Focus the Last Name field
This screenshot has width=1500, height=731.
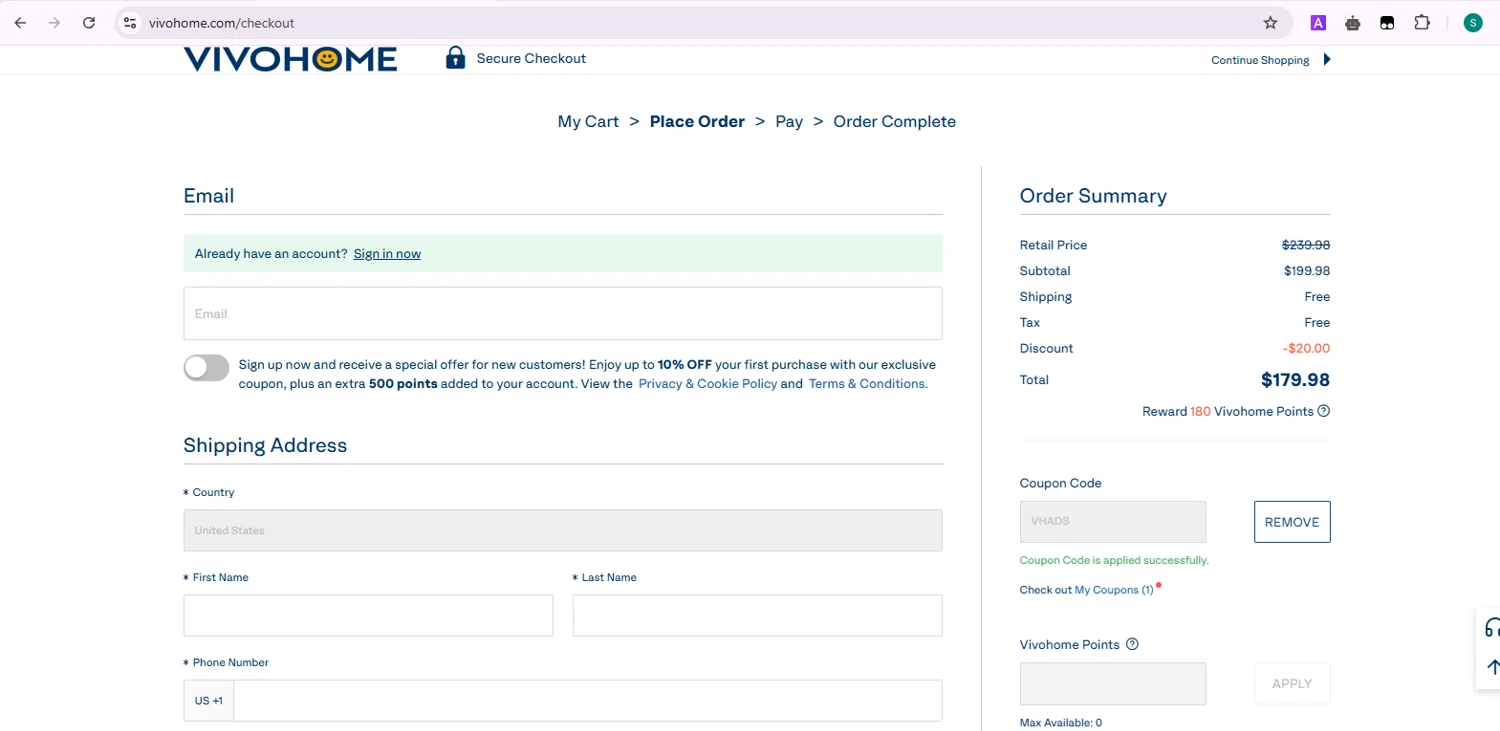click(x=757, y=615)
